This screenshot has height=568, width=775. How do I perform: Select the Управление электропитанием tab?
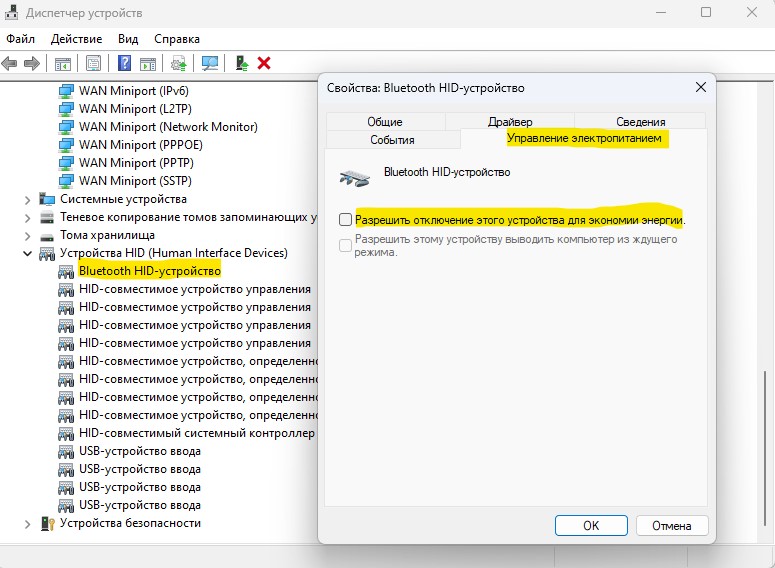[x=584, y=138]
